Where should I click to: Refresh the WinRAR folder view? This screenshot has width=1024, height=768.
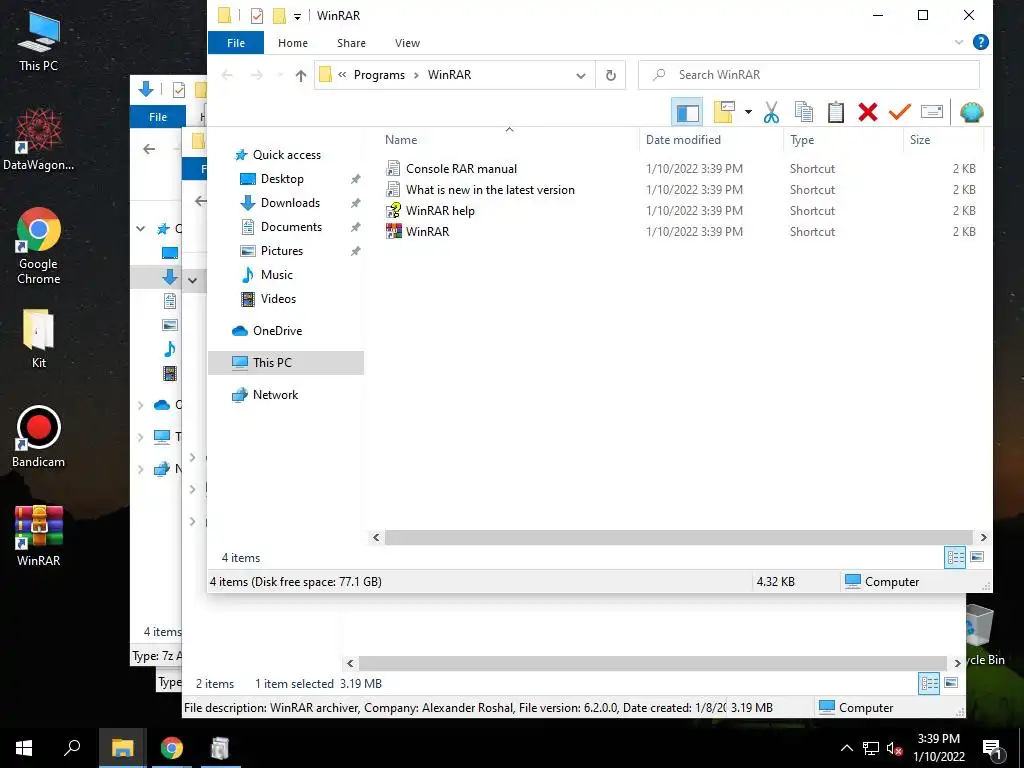pyautogui.click(x=611, y=75)
